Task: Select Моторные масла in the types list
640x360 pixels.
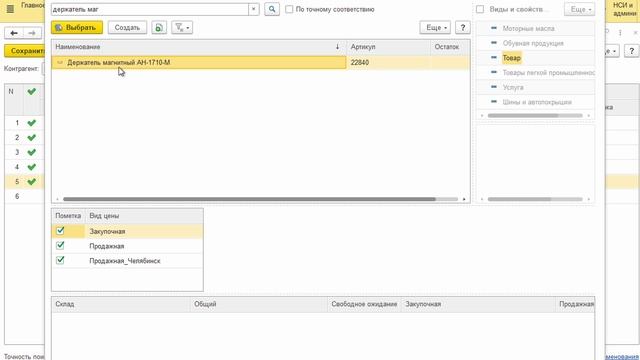Action: [528, 28]
